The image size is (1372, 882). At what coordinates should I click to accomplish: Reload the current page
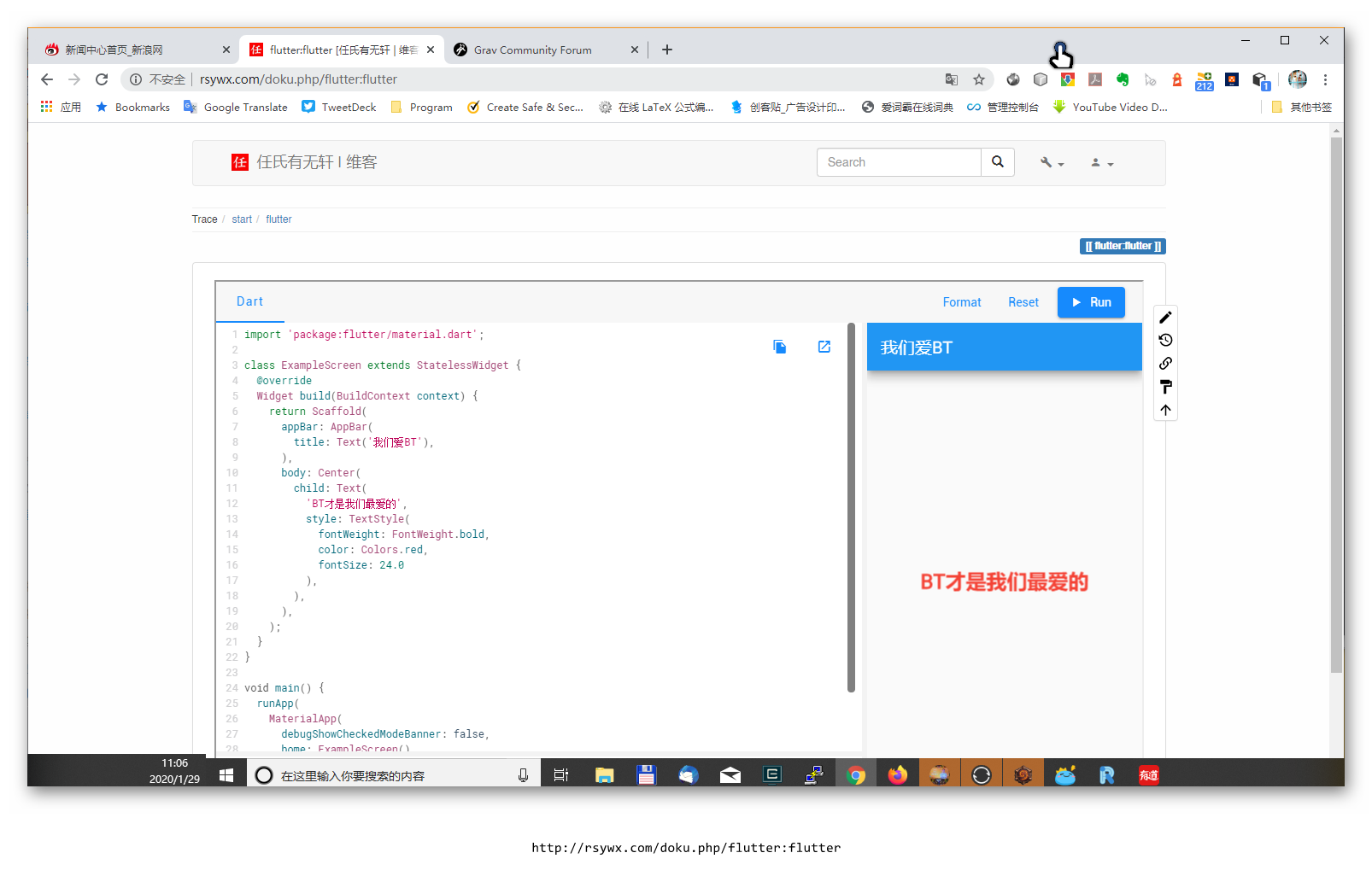coord(102,79)
